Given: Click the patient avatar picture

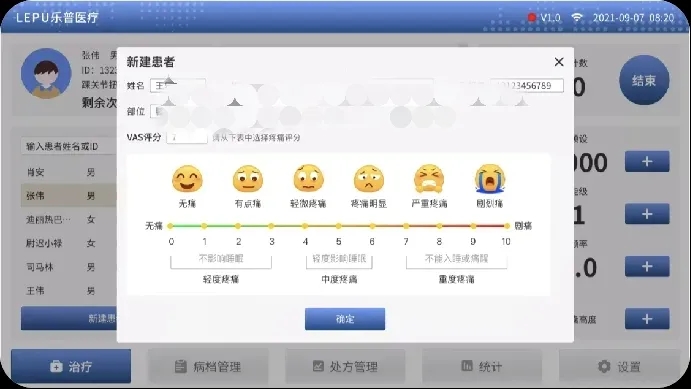Looking at the screenshot, I should (x=46, y=74).
